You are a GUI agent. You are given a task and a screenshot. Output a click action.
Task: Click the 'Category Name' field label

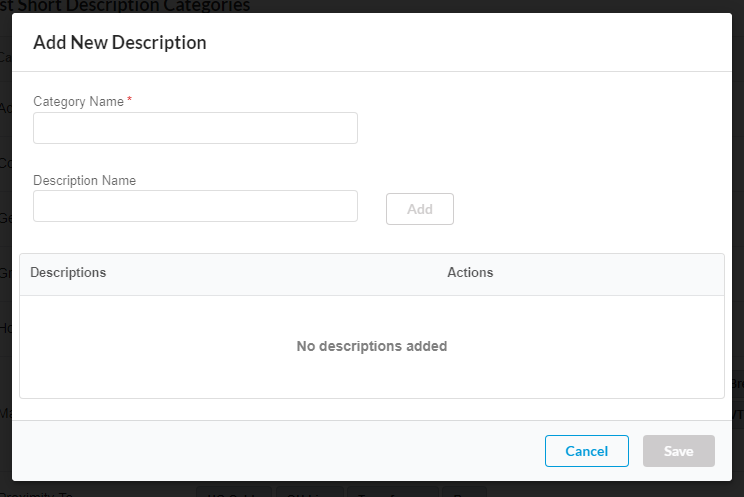78,102
